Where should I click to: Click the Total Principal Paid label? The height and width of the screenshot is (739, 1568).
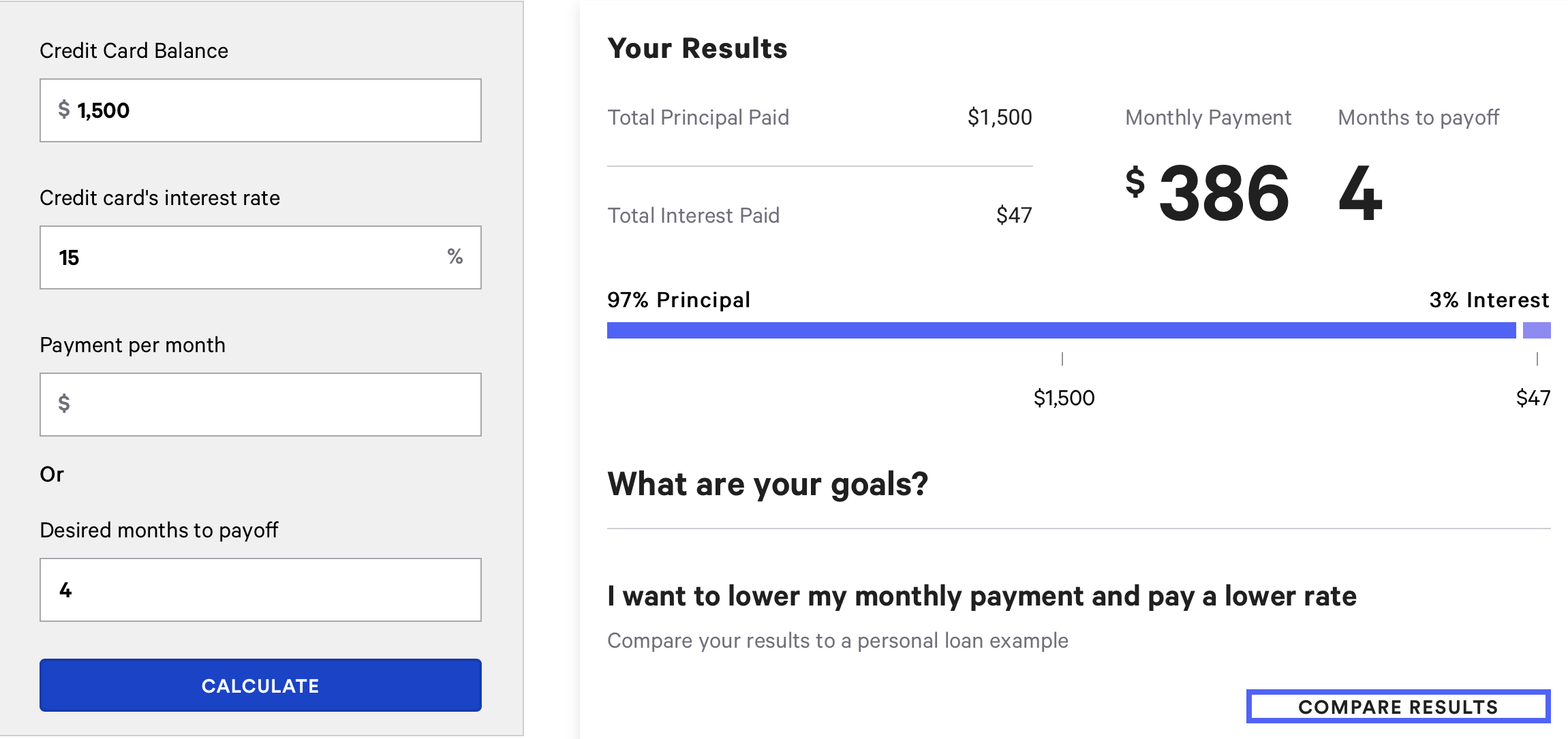(x=698, y=117)
